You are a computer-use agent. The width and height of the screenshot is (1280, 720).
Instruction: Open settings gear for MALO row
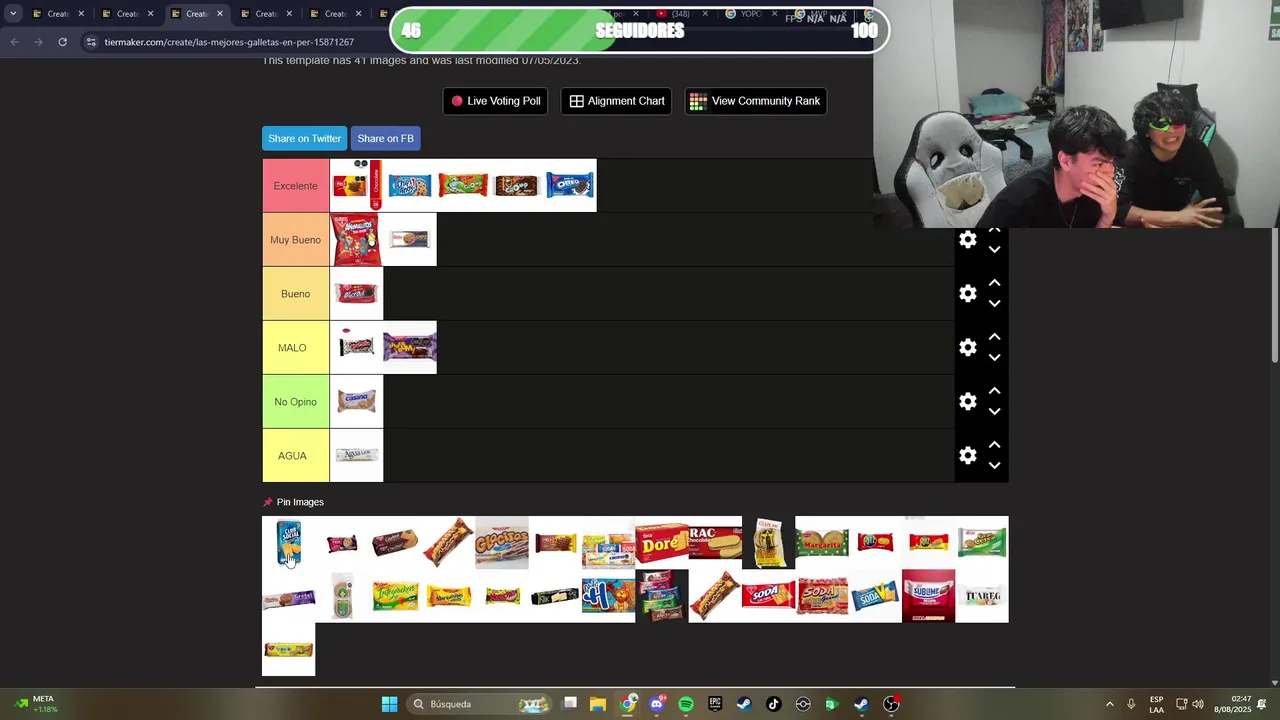click(967, 348)
